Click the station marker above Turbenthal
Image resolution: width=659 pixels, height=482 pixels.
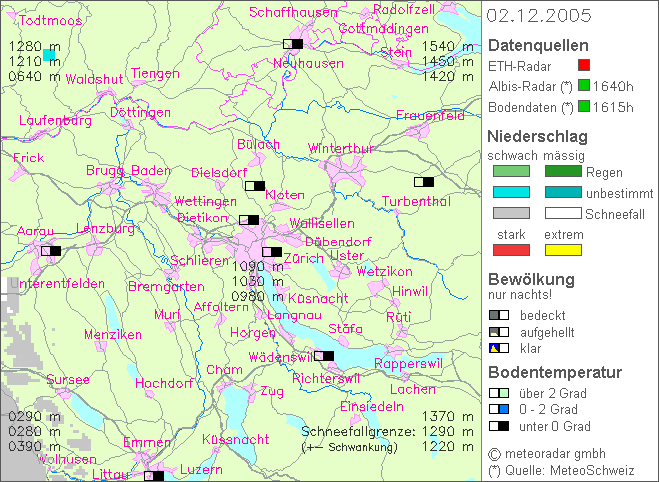tap(424, 182)
